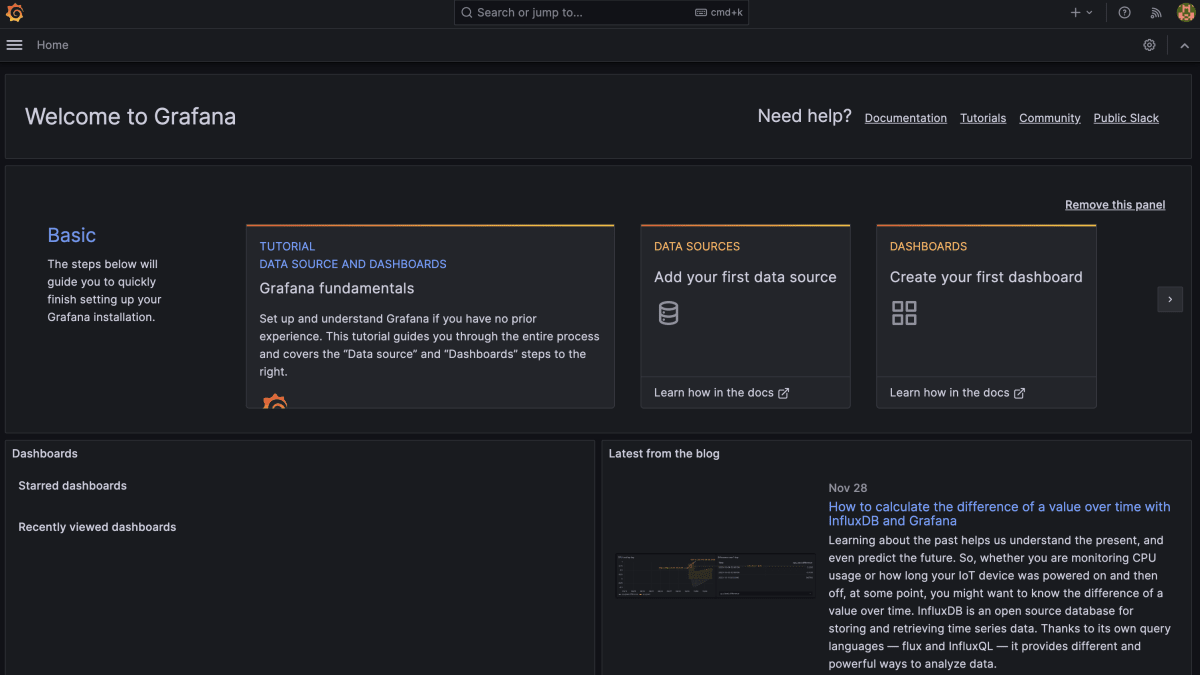Open the Public Slack link
The image size is (1200, 675).
1126,117
